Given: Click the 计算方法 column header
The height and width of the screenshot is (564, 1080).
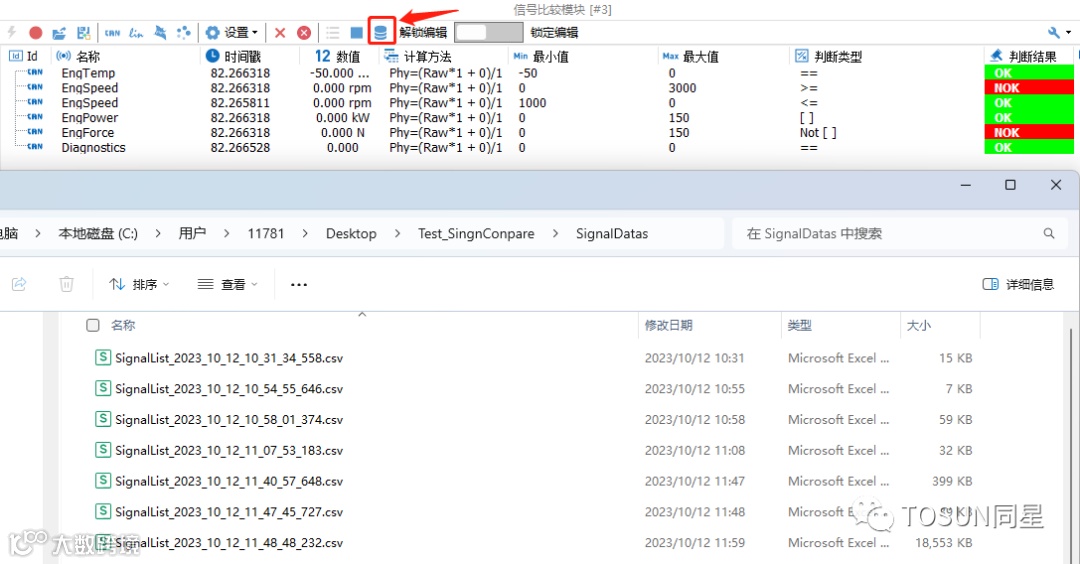Looking at the screenshot, I should 418,56.
